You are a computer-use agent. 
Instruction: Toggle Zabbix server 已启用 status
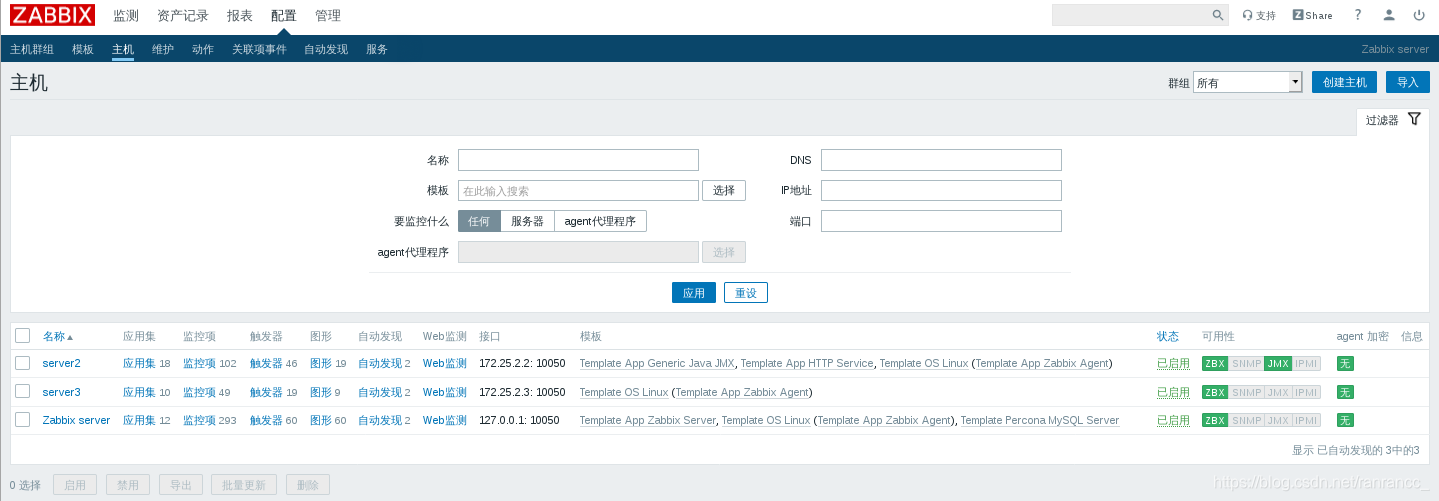(x=1173, y=420)
